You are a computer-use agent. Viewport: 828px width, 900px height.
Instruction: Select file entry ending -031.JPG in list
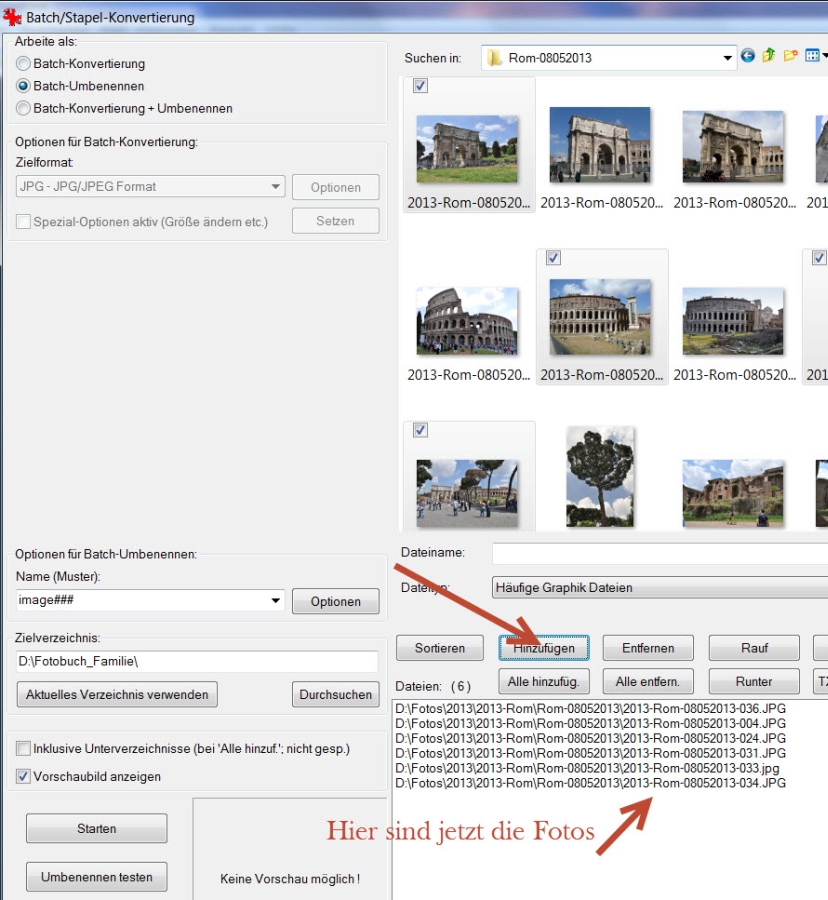(590, 753)
